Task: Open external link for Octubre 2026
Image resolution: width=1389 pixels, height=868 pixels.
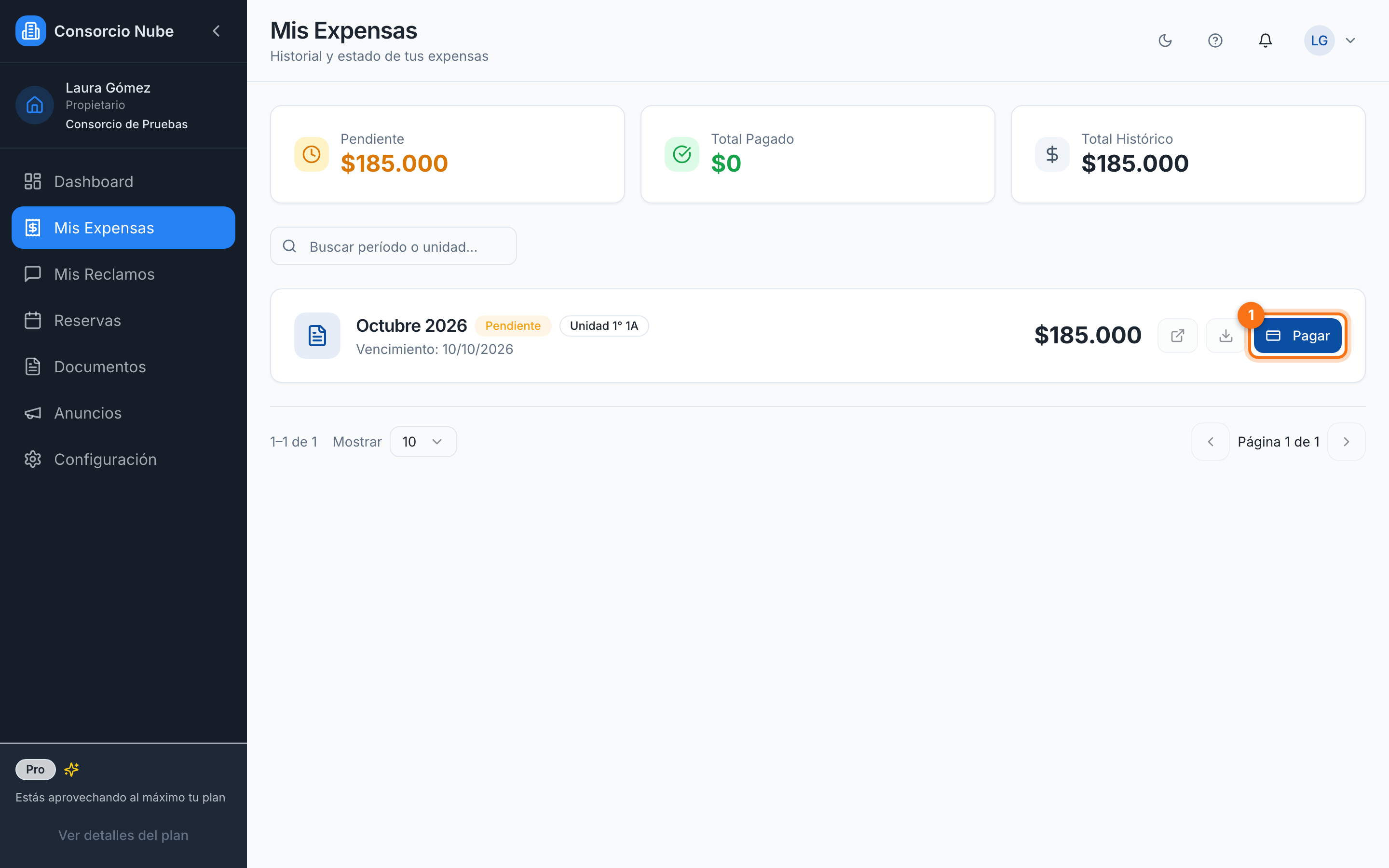Action: tap(1177, 335)
